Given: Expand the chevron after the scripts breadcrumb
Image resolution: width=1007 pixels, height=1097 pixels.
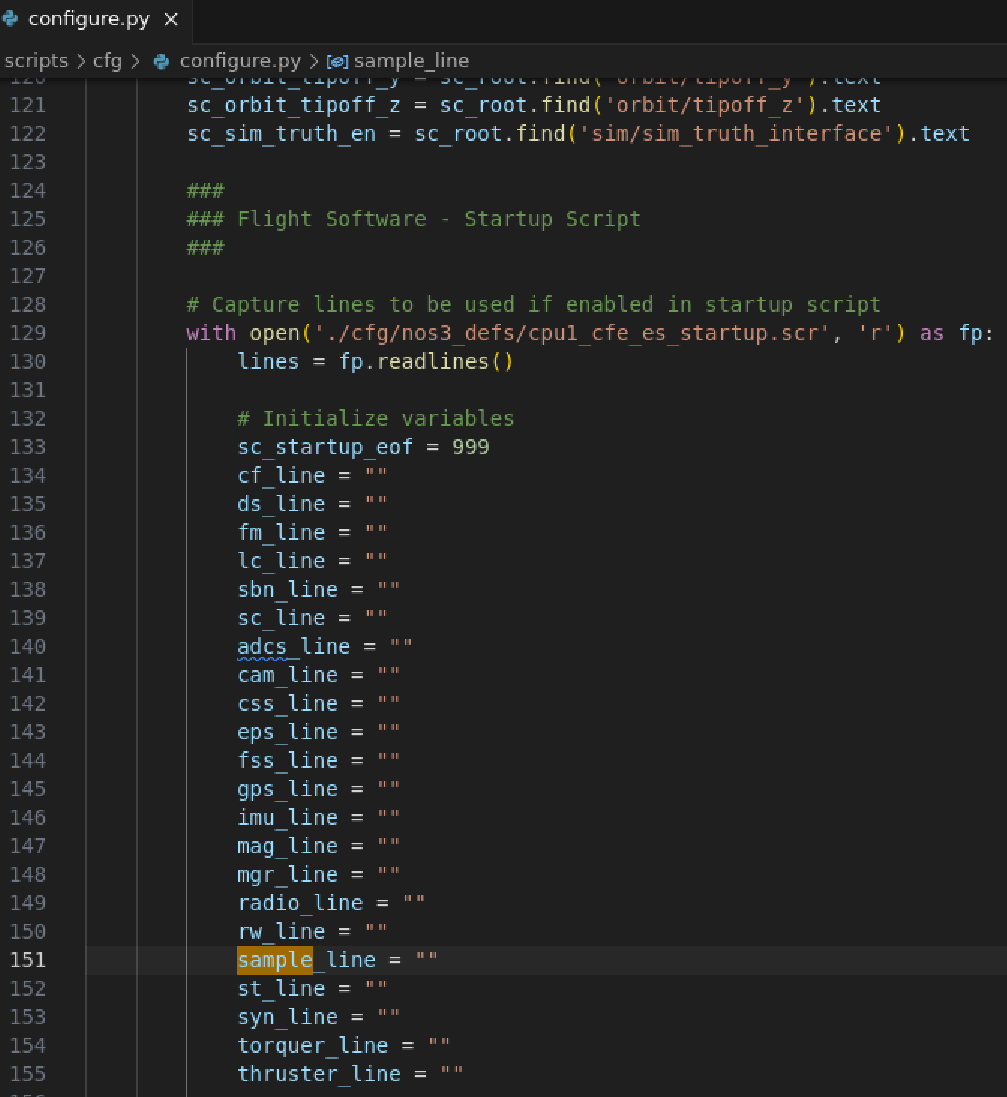Looking at the screenshot, I should click(81, 62).
